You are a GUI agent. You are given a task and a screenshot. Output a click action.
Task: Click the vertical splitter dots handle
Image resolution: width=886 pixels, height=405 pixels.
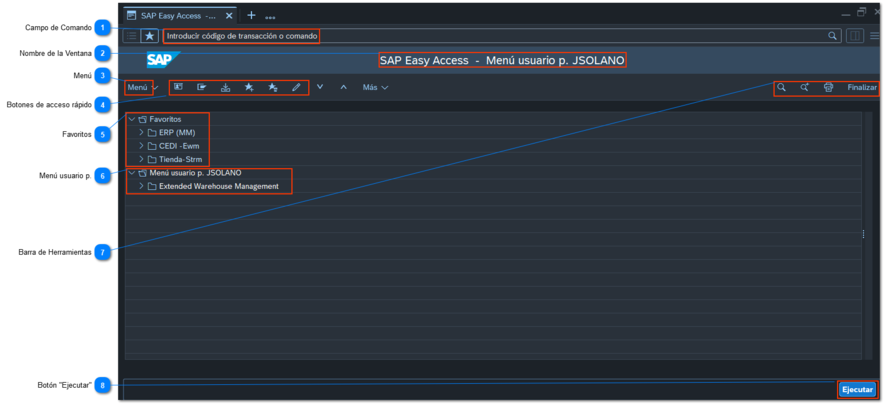(x=863, y=234)
